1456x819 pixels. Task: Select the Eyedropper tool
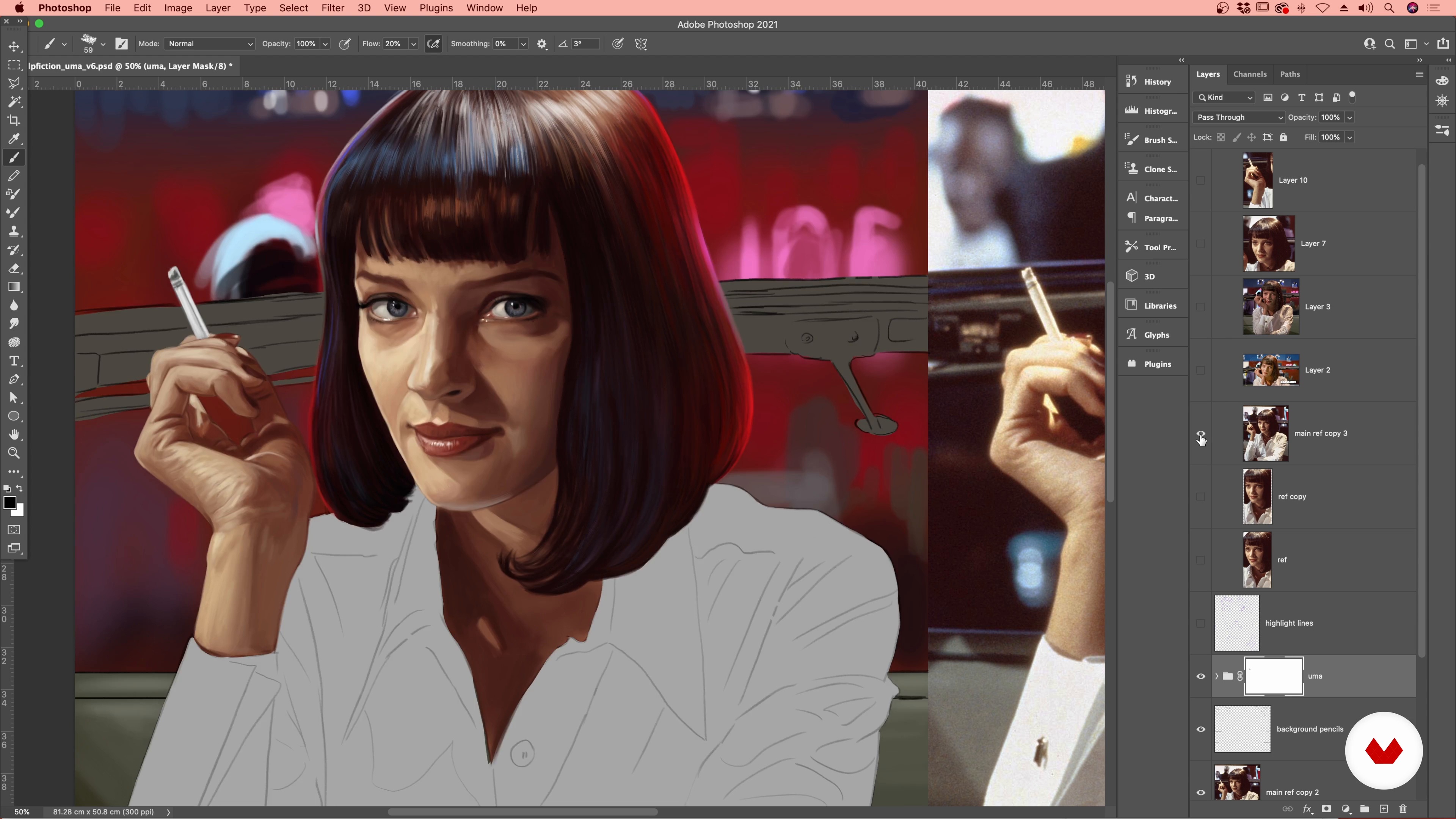pos(14,139)
